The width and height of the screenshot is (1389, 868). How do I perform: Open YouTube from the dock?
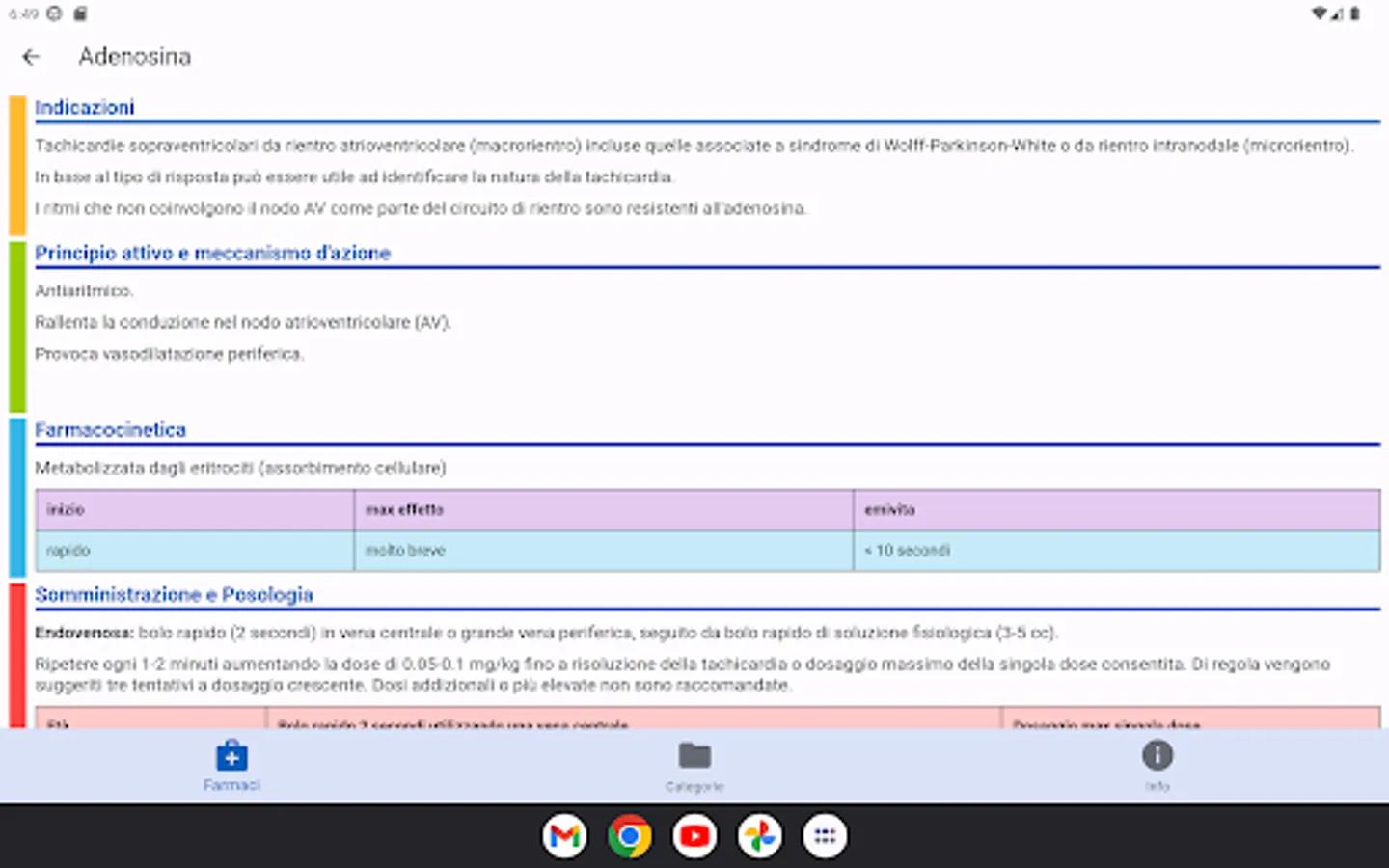pos(694,836)
